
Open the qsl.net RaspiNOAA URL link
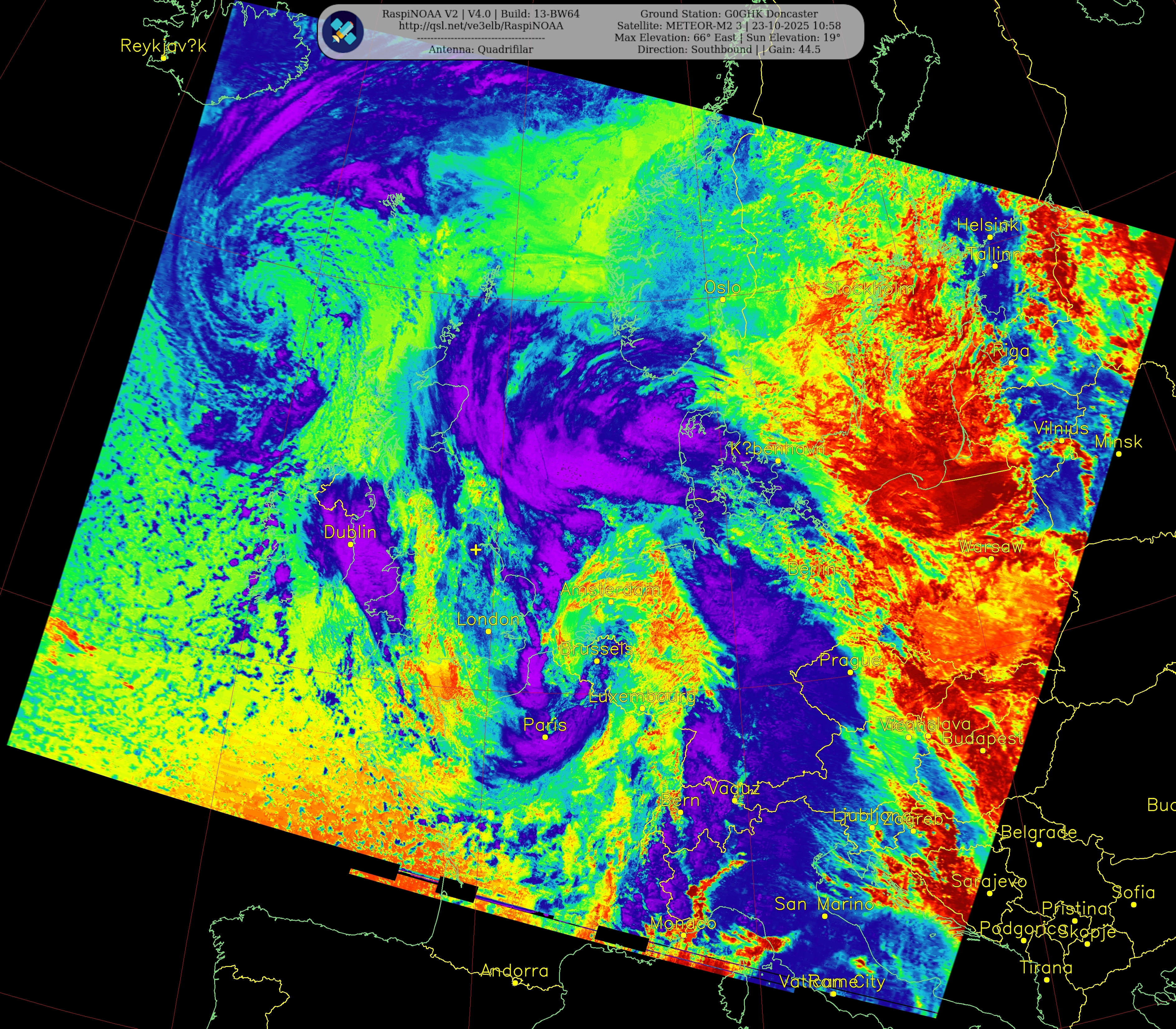480,26
